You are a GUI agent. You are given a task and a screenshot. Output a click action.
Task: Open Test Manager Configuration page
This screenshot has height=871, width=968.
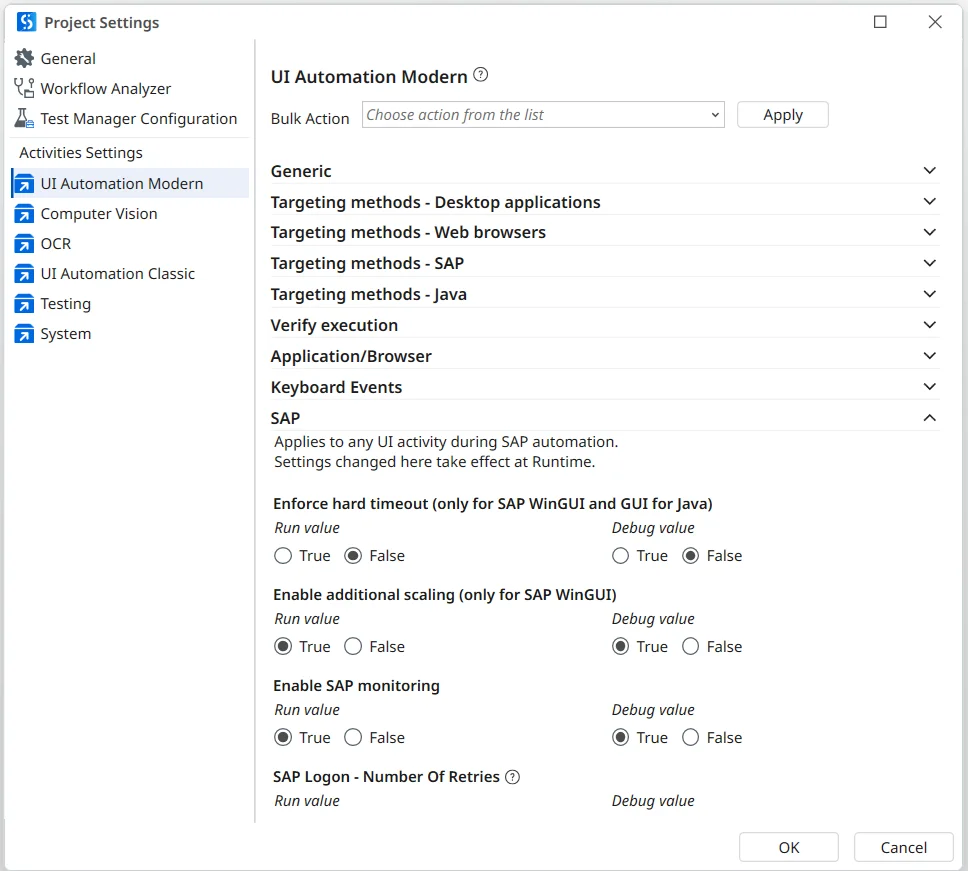pos(139,119)
